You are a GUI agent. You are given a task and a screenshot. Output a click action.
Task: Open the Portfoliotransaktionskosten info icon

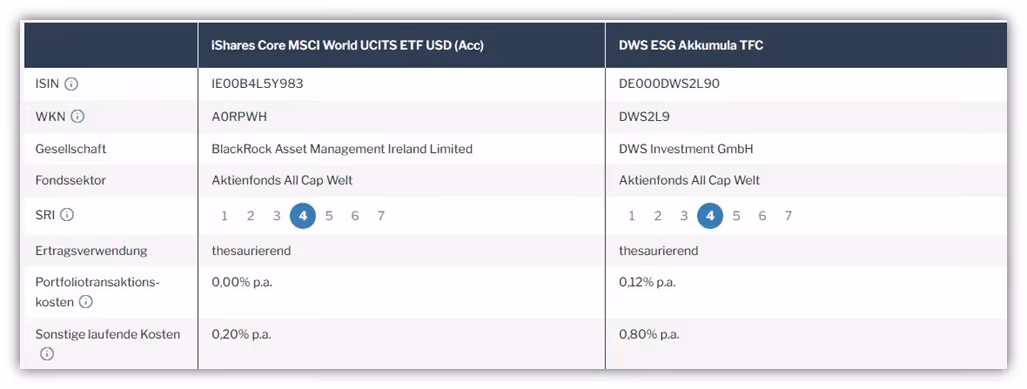[86, 303]
